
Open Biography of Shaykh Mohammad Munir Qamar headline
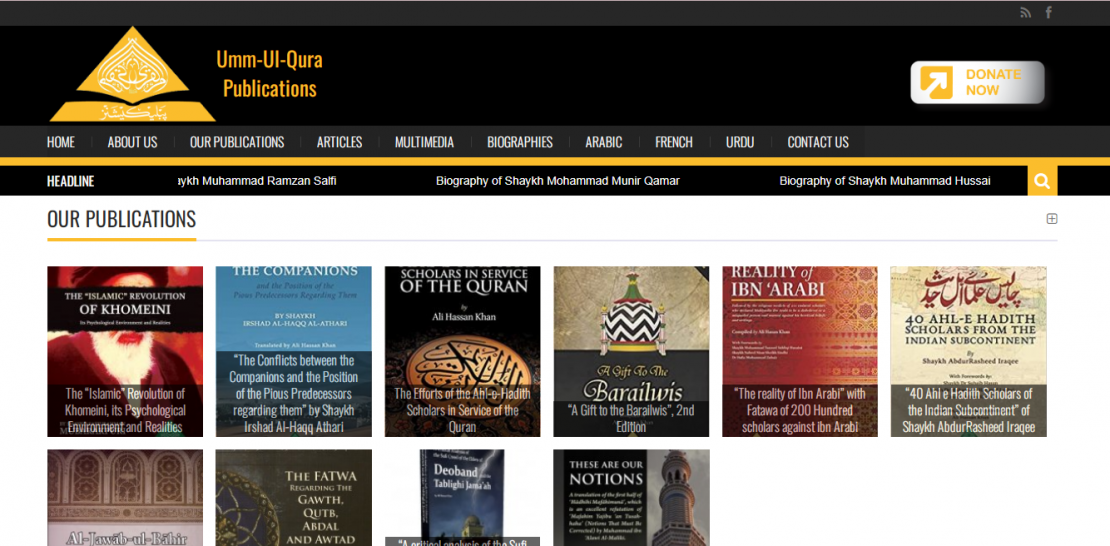[x=558, y=181]
